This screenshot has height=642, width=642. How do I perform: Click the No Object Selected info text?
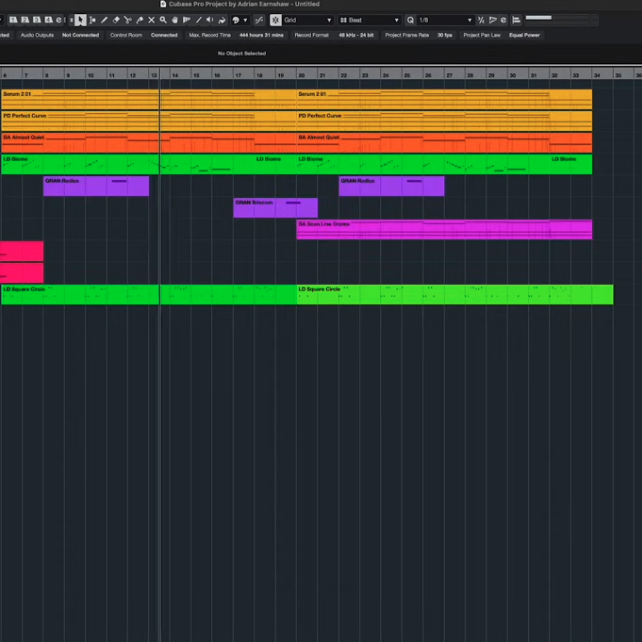tap(242, 54)
